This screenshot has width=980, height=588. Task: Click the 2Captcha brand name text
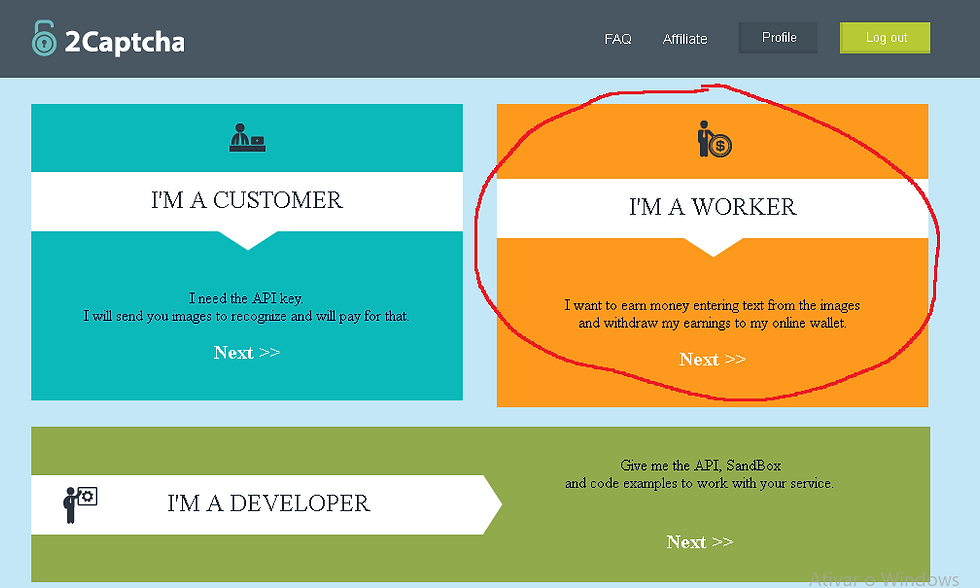point(124,42)
